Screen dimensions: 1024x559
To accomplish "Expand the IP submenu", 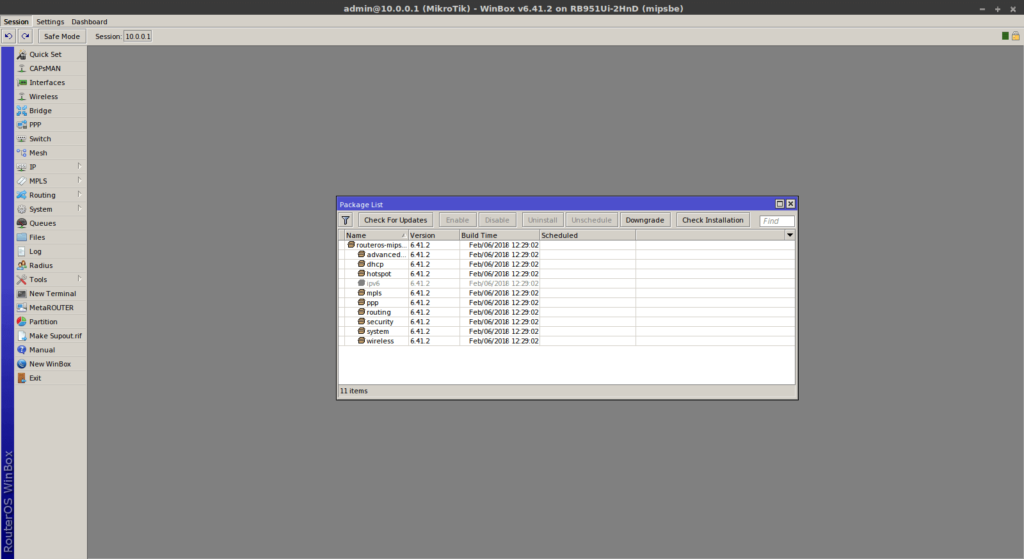I will [33, 167].
